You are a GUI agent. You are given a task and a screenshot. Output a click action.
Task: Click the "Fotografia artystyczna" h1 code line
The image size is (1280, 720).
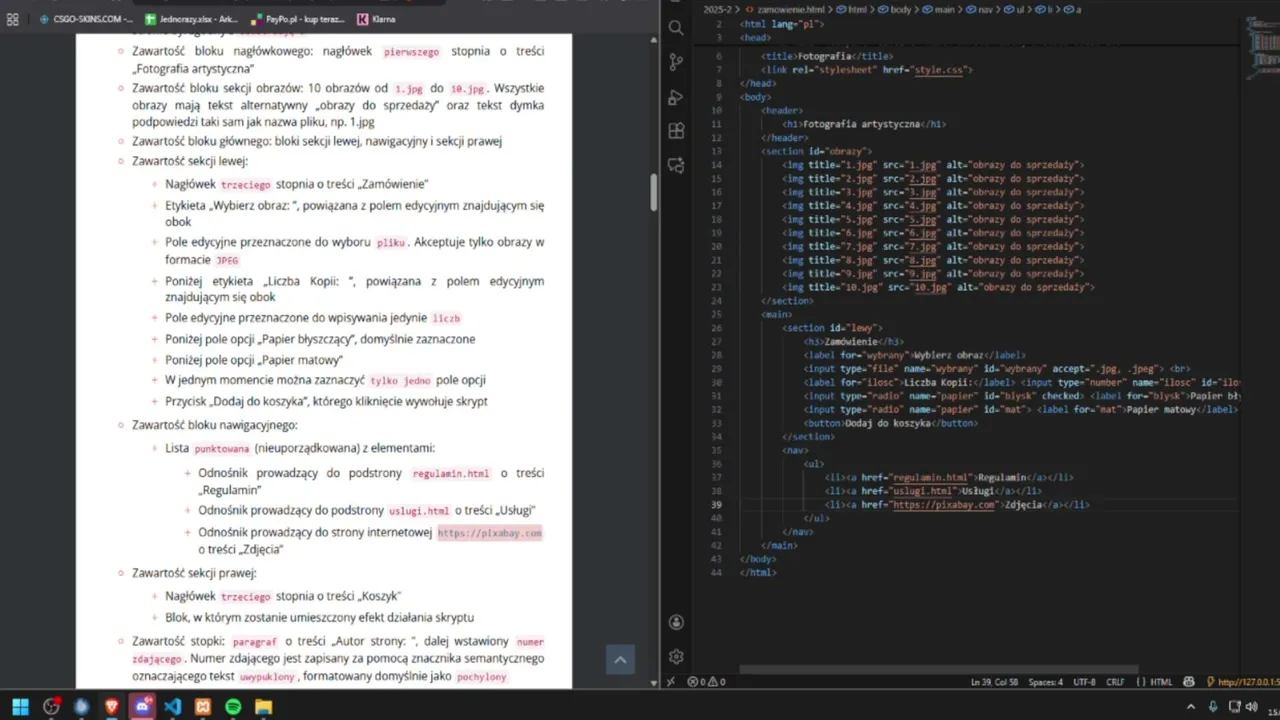(x=864, y=124)
